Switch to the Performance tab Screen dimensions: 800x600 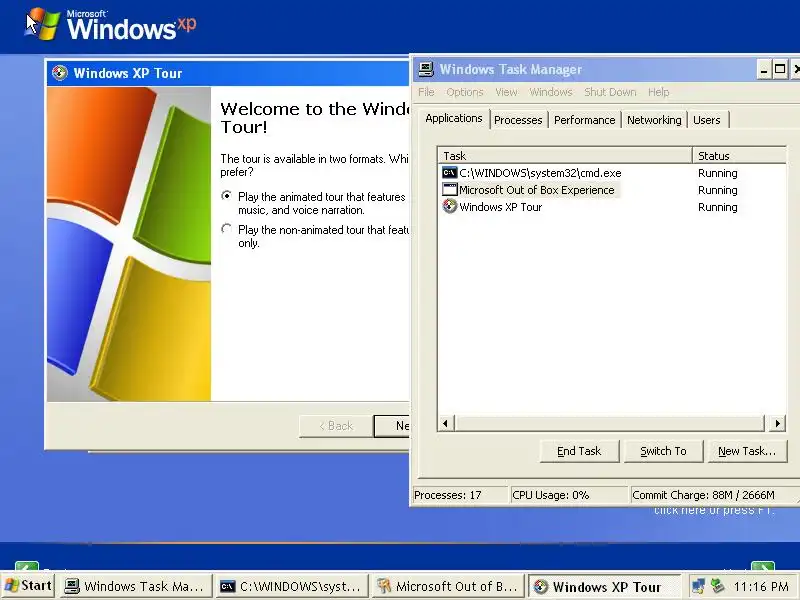coord(584,120)
